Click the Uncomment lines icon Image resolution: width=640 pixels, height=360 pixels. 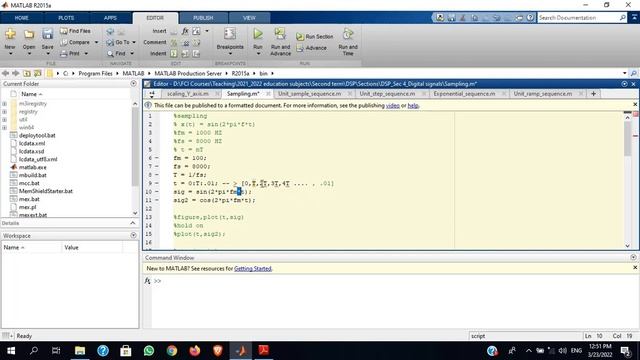pyautogui.click(x=185, y=42)
